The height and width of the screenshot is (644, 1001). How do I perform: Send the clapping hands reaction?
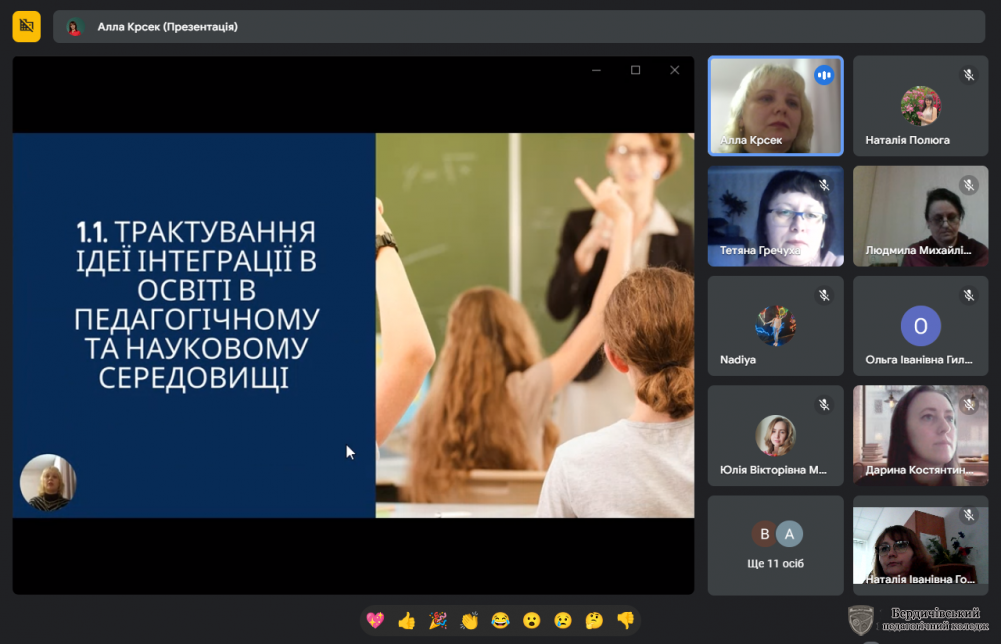pyautogui.click(x=469, y=620)
